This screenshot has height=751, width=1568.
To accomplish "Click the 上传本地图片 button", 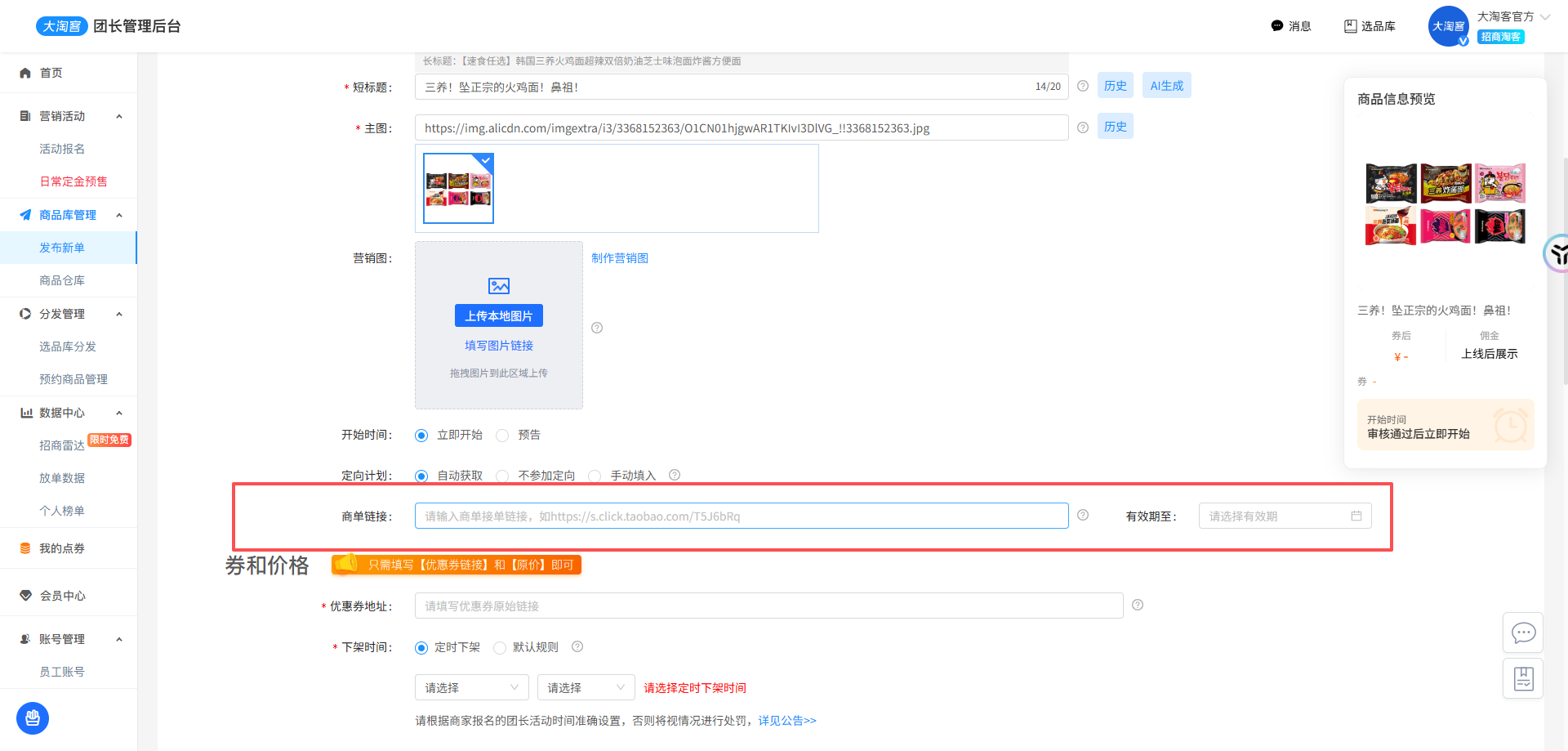I will pos(498,316).
